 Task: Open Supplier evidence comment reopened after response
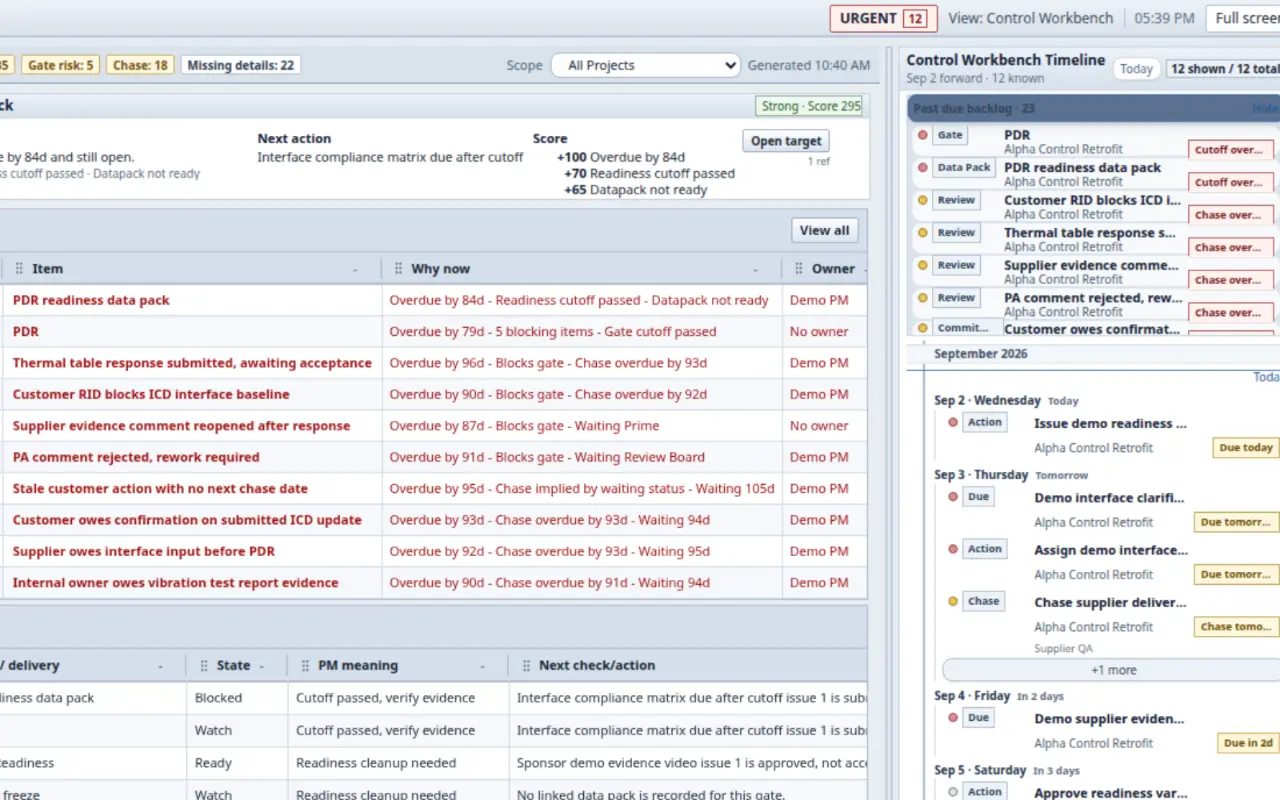click(181, 426)
